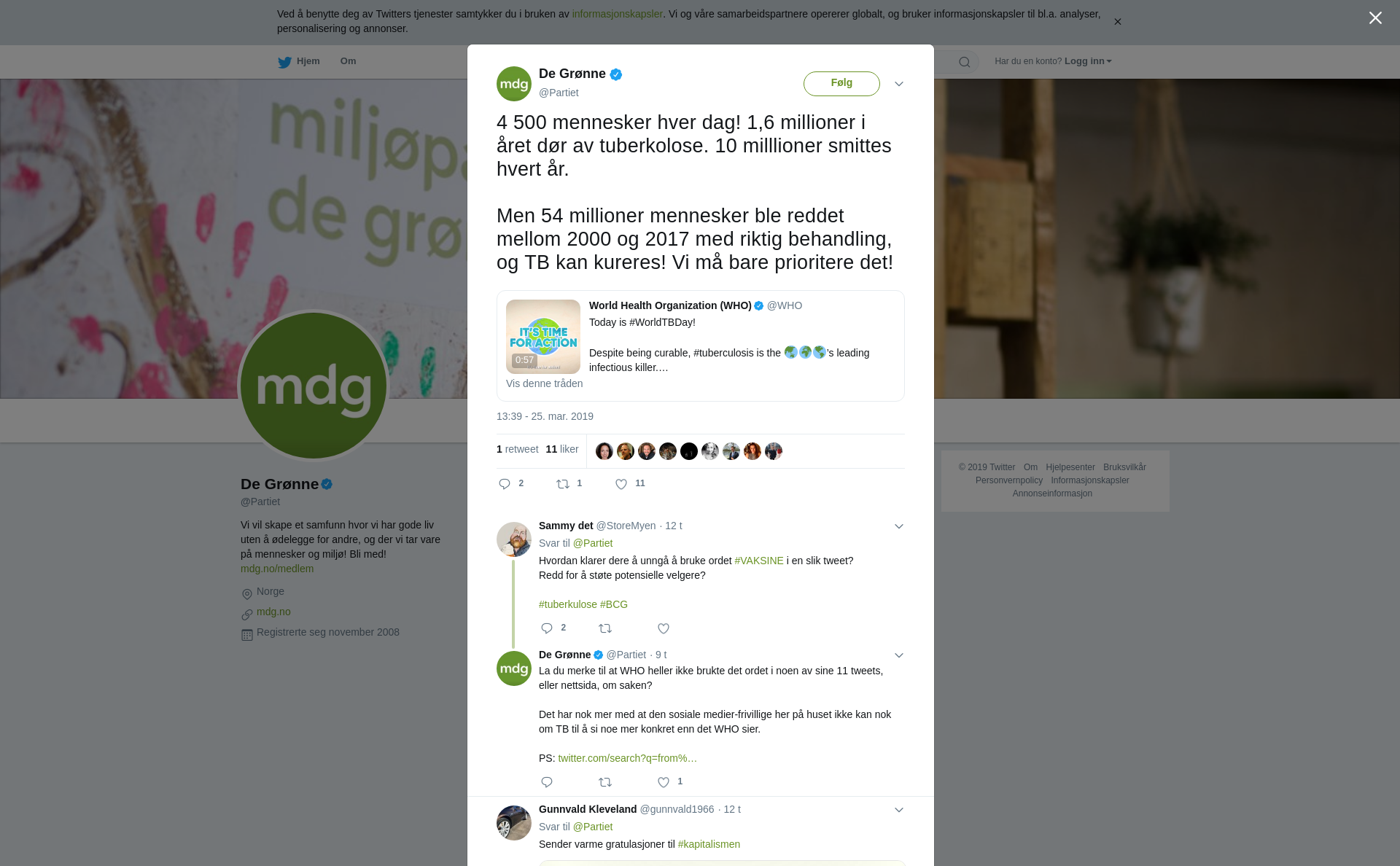Expand options chevron next to Følg
Image resolution: width=1400 pixels, height=866 pixels.
tap(899, 84)
